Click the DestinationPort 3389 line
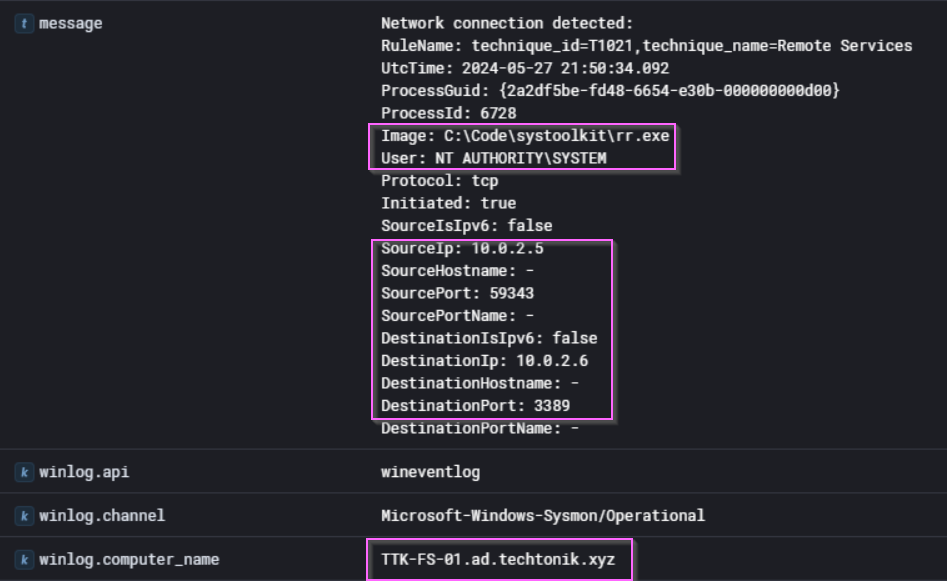This screenshot has width=947, height=581. 480,406
